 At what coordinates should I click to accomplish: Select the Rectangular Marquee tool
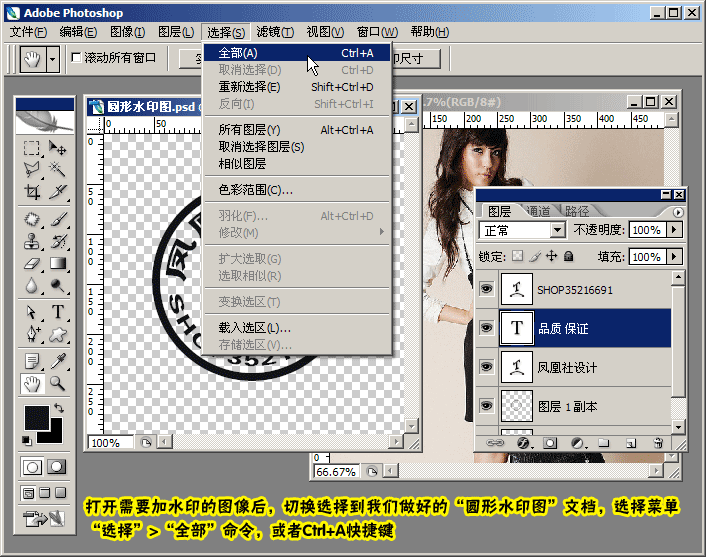(x=32, y=148)
